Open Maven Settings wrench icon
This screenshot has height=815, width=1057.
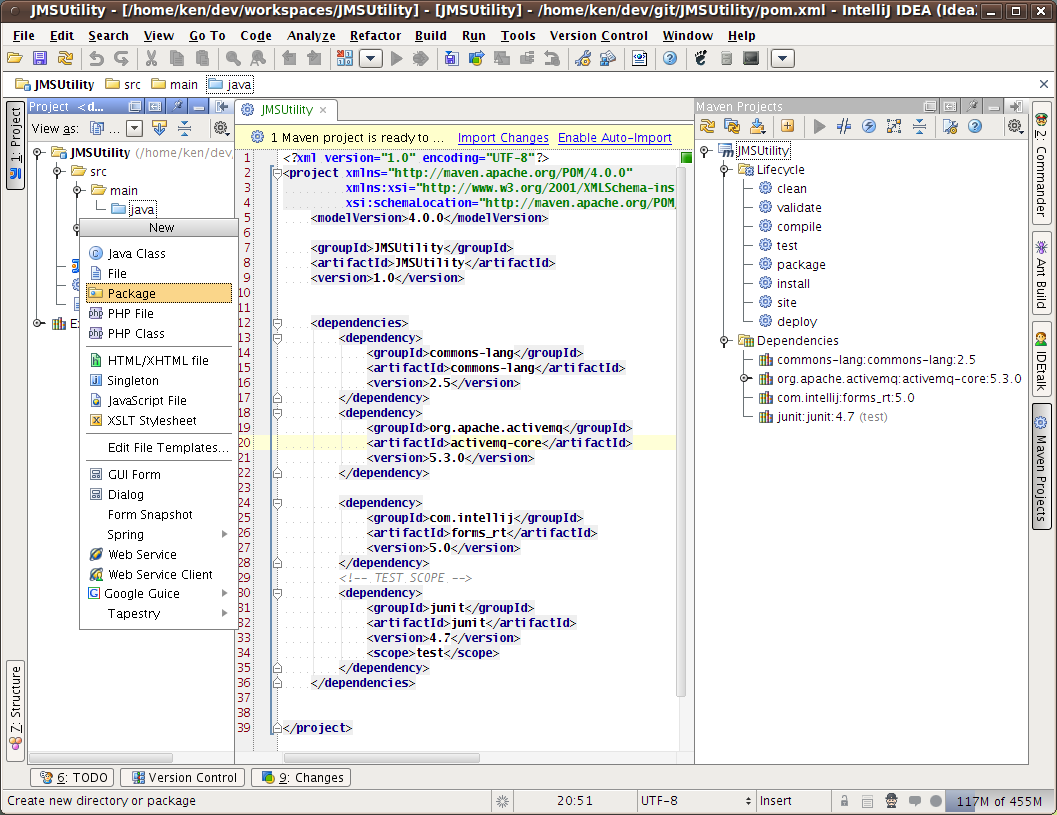[950, 126]
